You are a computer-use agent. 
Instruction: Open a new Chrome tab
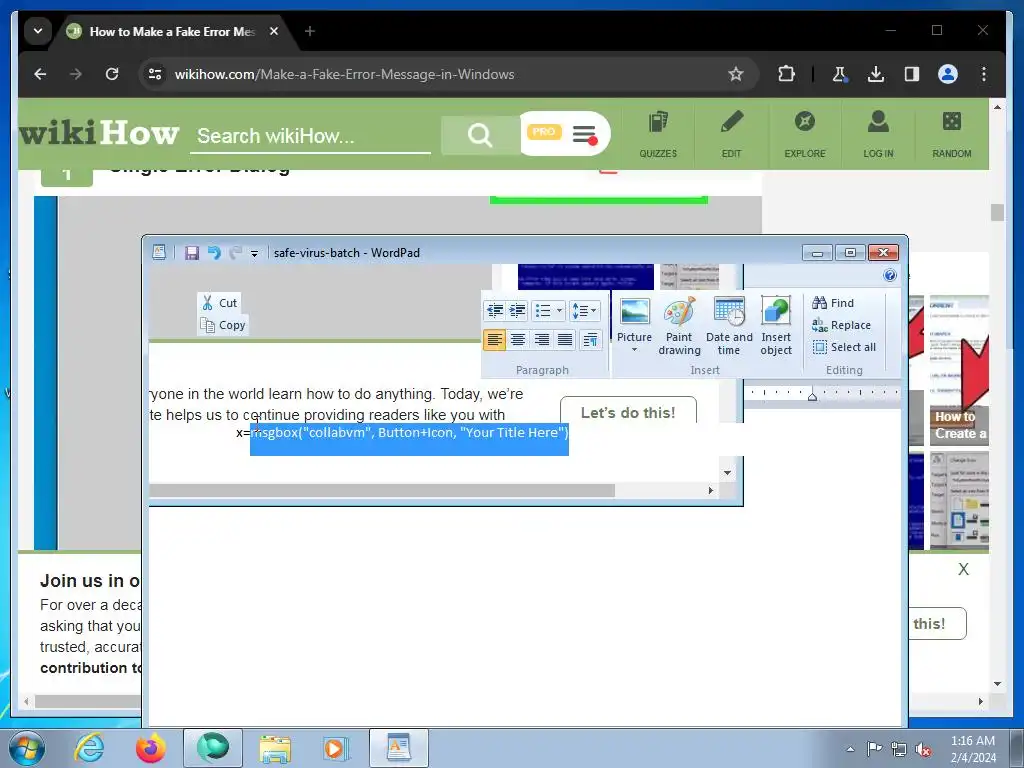[310, 31]
